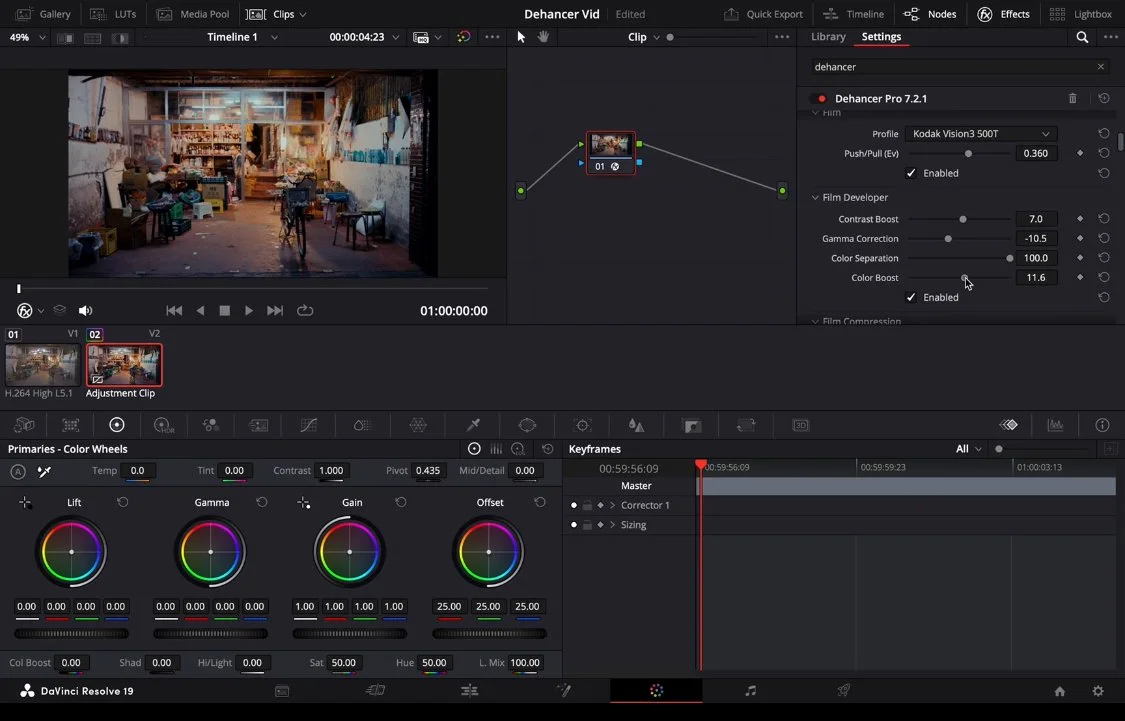Click the search icon in Effects panel

pos(1082,37)
